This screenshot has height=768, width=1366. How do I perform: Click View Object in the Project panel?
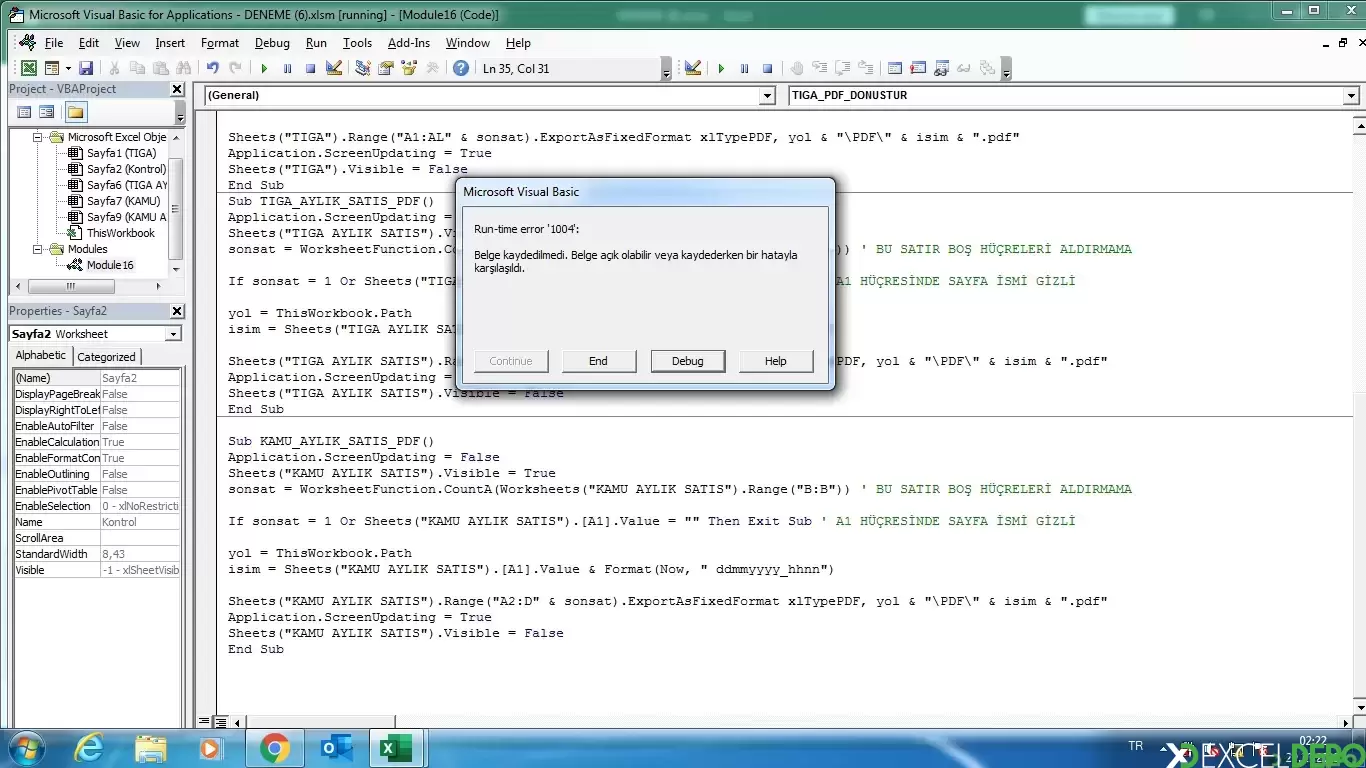[47, 112]
